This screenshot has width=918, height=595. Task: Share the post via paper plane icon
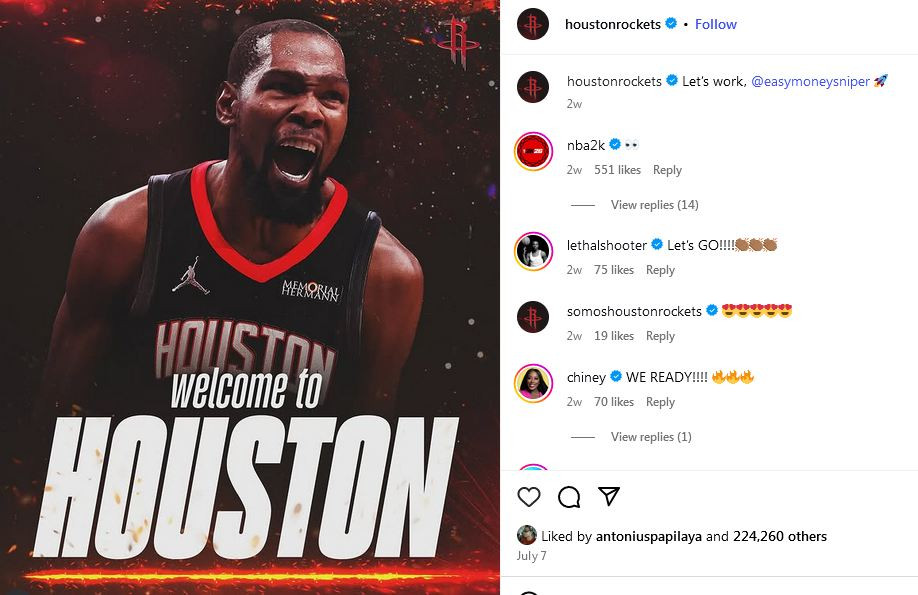tap(609, 496)
